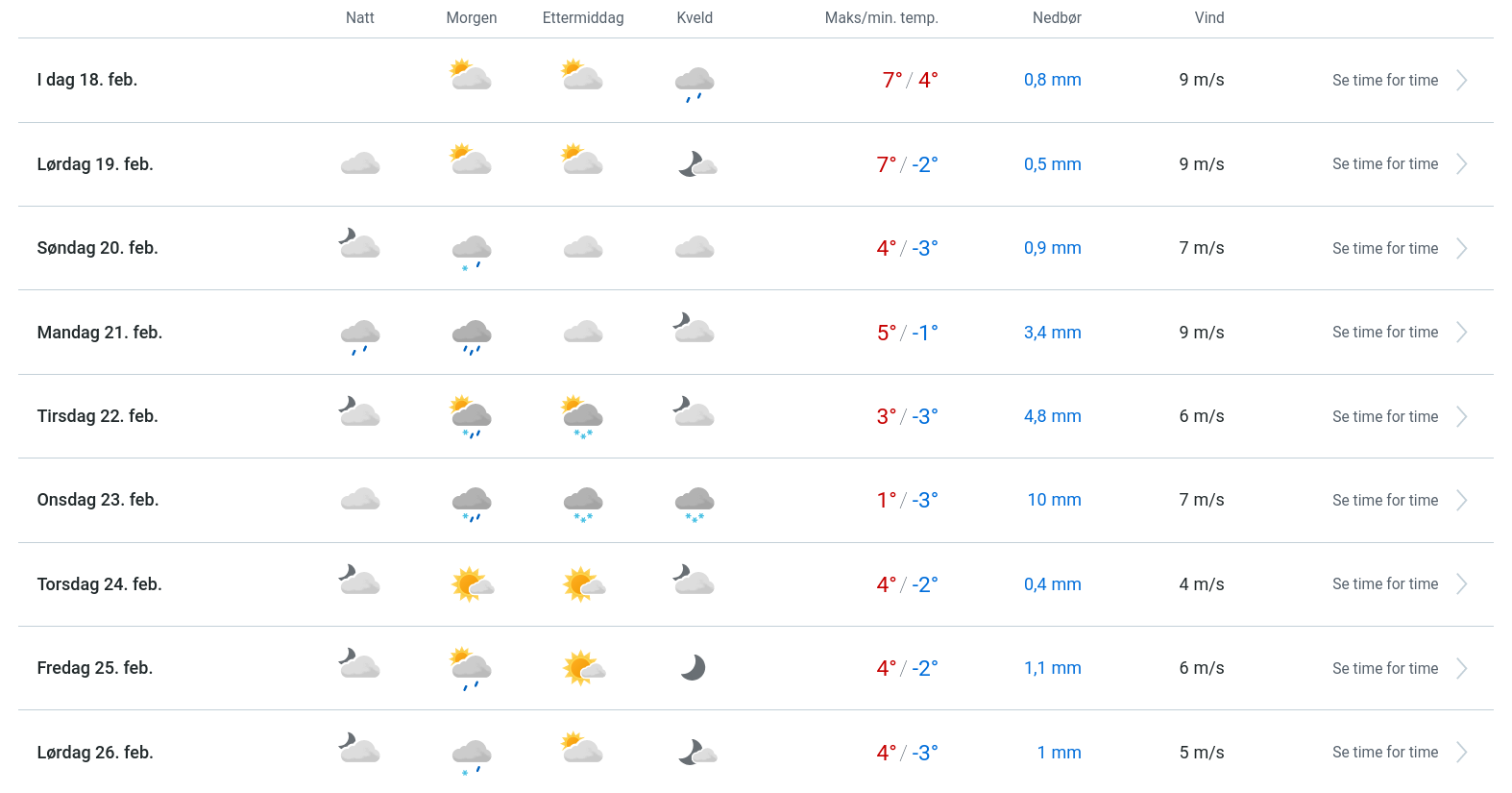Click Torsdag 24 Feb morning sunny icon

pyautogui.click(x=472, y=583)
